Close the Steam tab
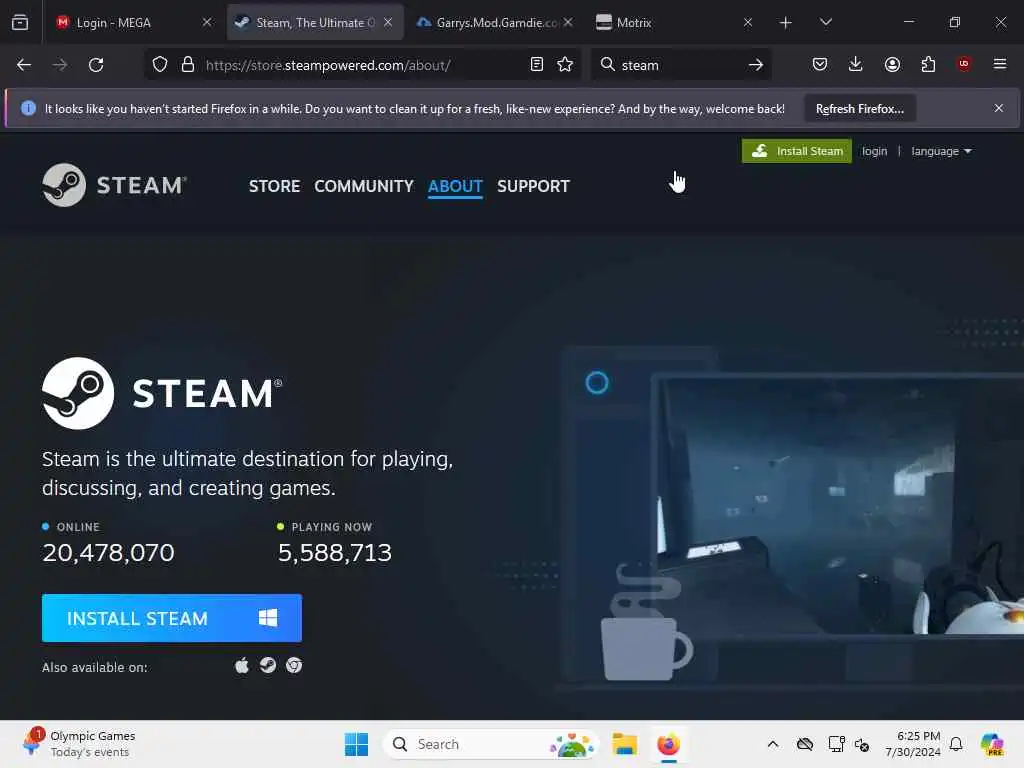Image resolution: width=1024 pixels, height=768 pixels. point(388,22)
